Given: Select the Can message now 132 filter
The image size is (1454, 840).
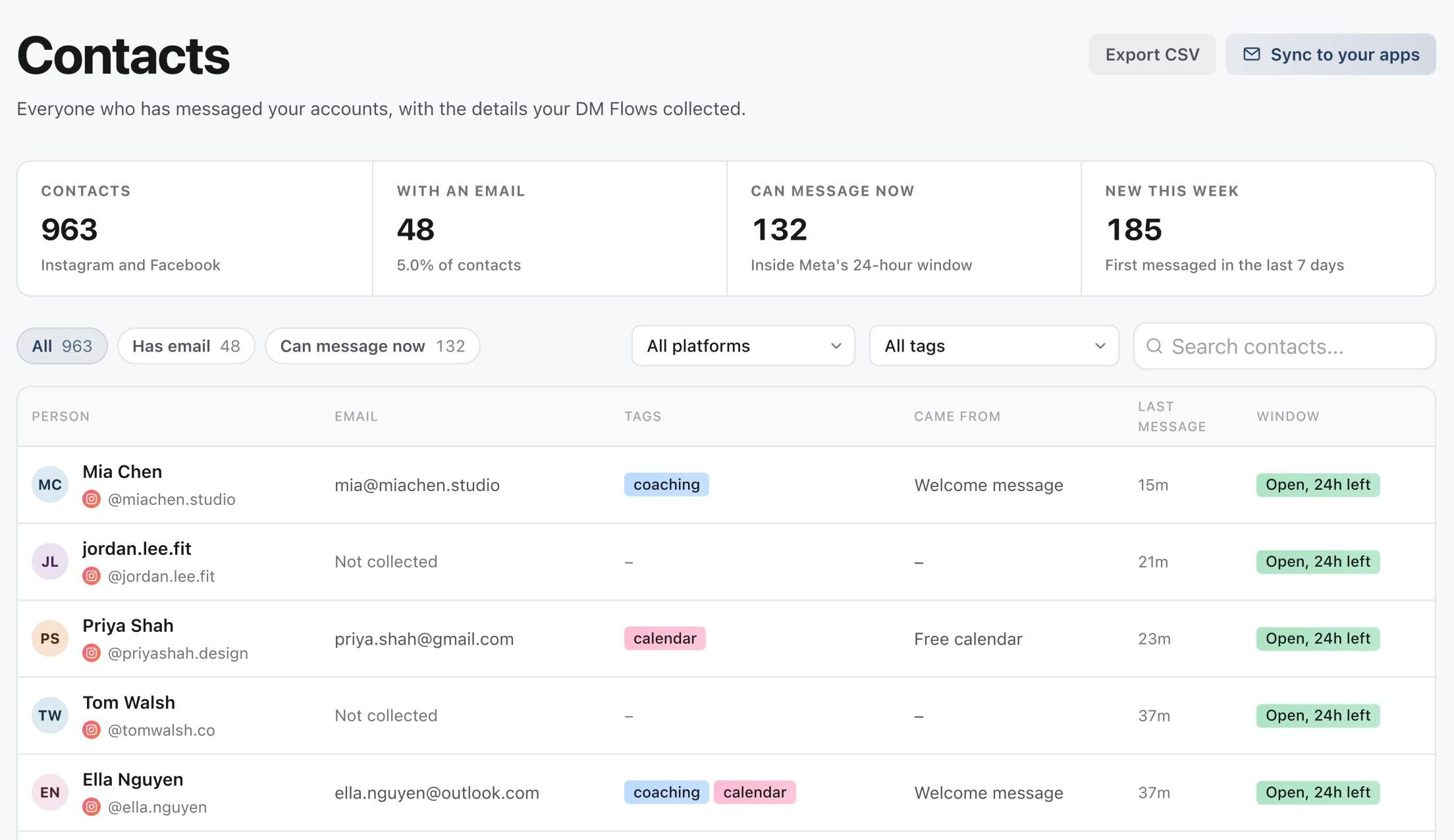Looking at the screenshot, I should (x=372, y=346).
